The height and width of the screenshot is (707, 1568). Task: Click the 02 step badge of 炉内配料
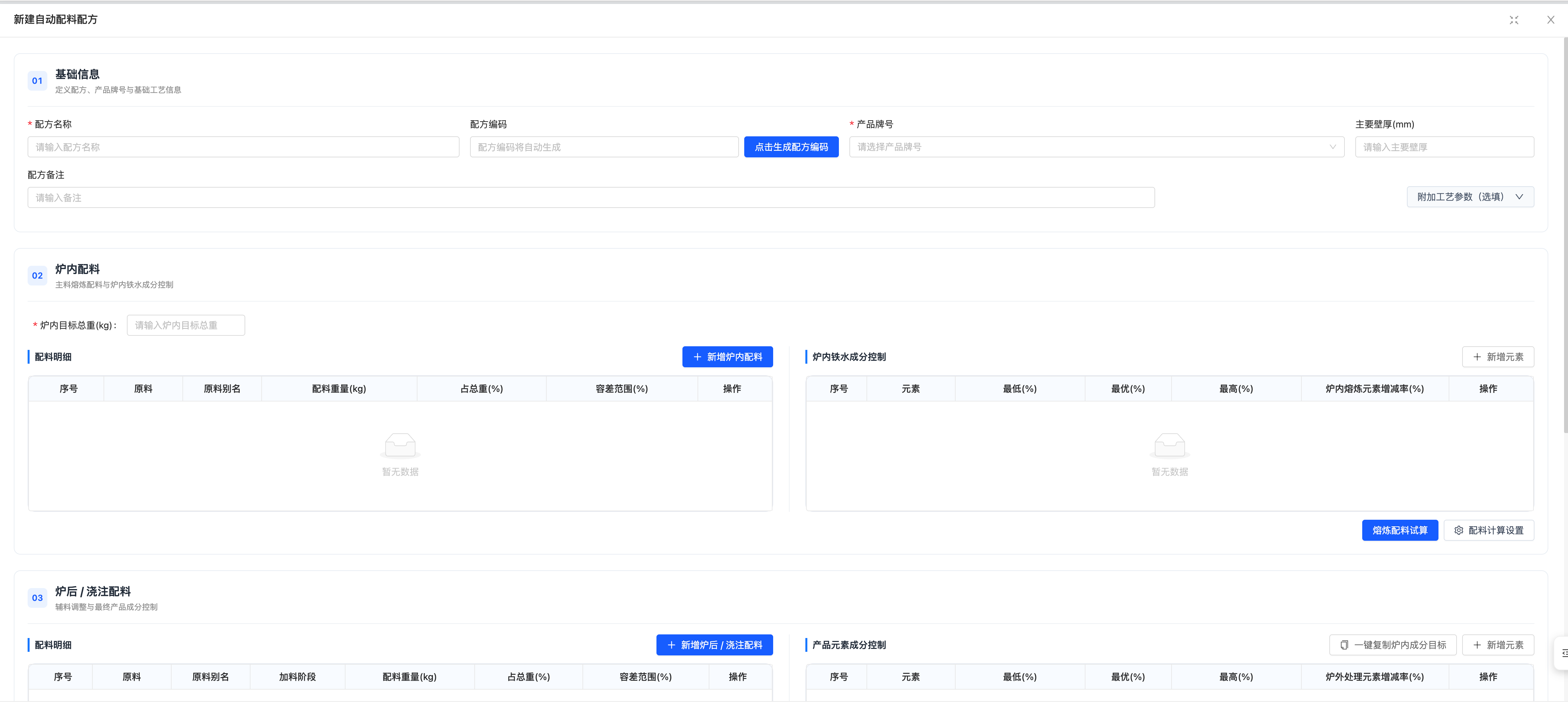point(37,275)
